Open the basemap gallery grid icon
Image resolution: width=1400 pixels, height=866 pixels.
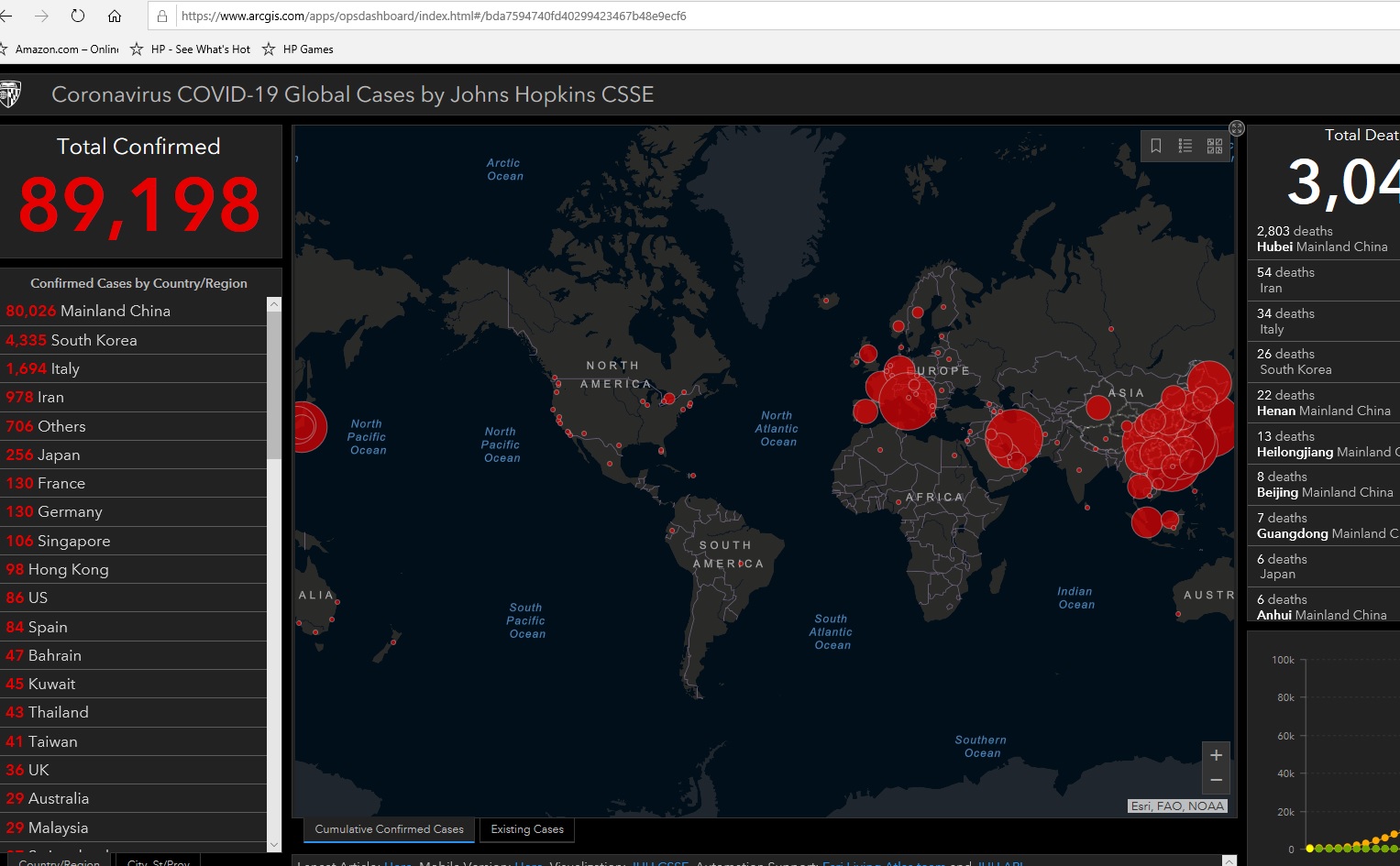coord(1215,146)
